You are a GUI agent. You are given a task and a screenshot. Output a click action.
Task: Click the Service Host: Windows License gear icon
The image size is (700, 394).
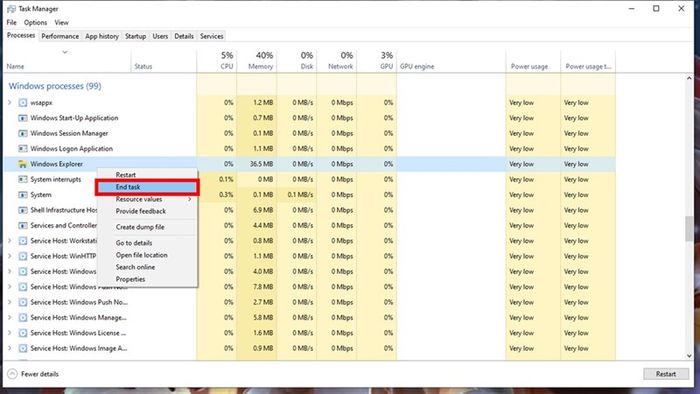(23, 333)
